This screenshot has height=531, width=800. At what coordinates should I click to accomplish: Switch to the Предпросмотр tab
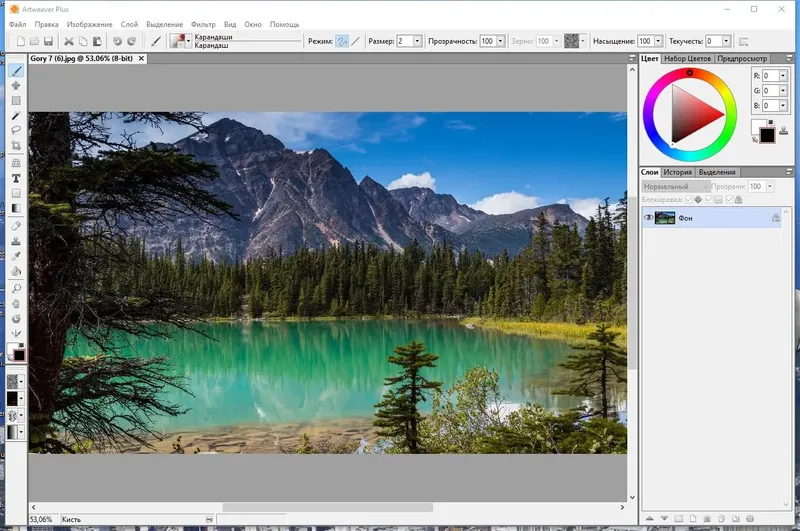click(x=742, y=59)
